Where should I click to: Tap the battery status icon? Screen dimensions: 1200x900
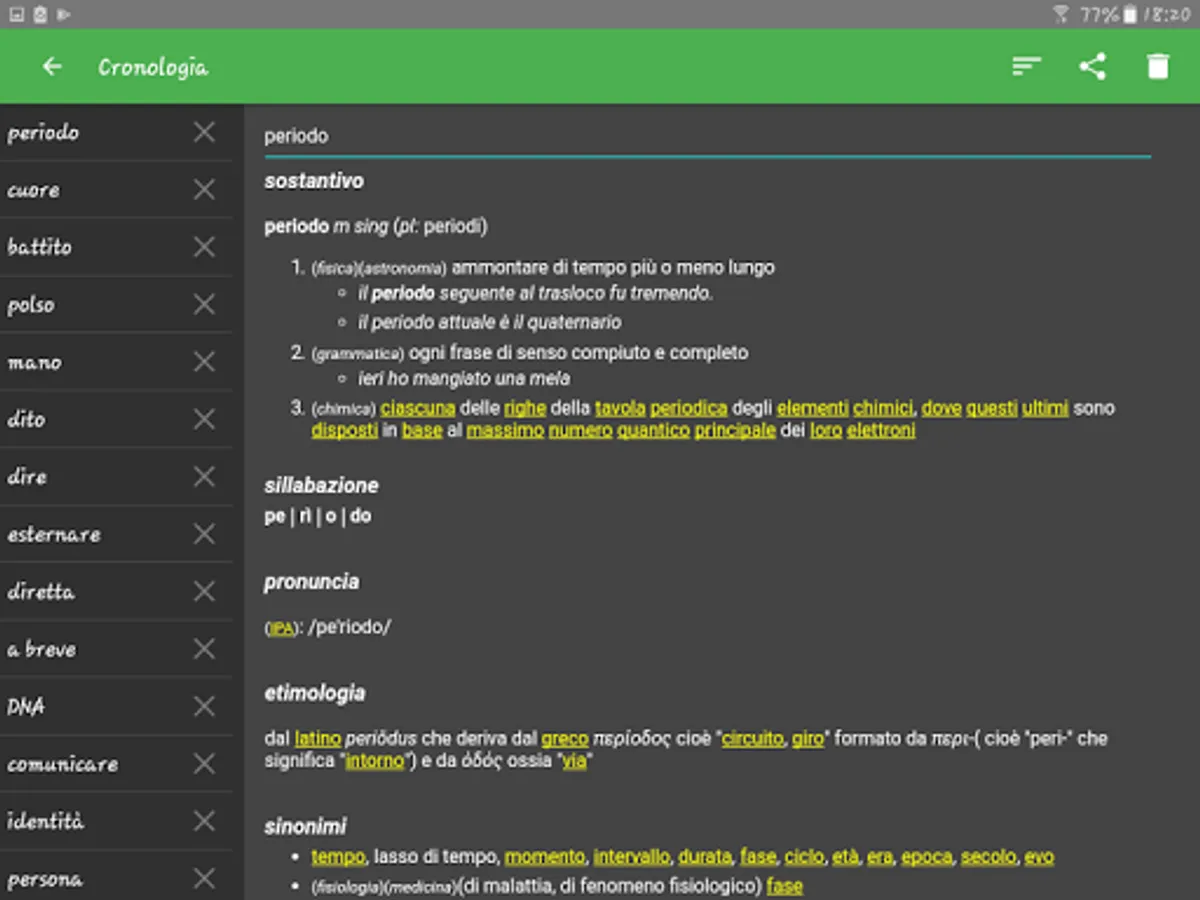(1130, 14)
